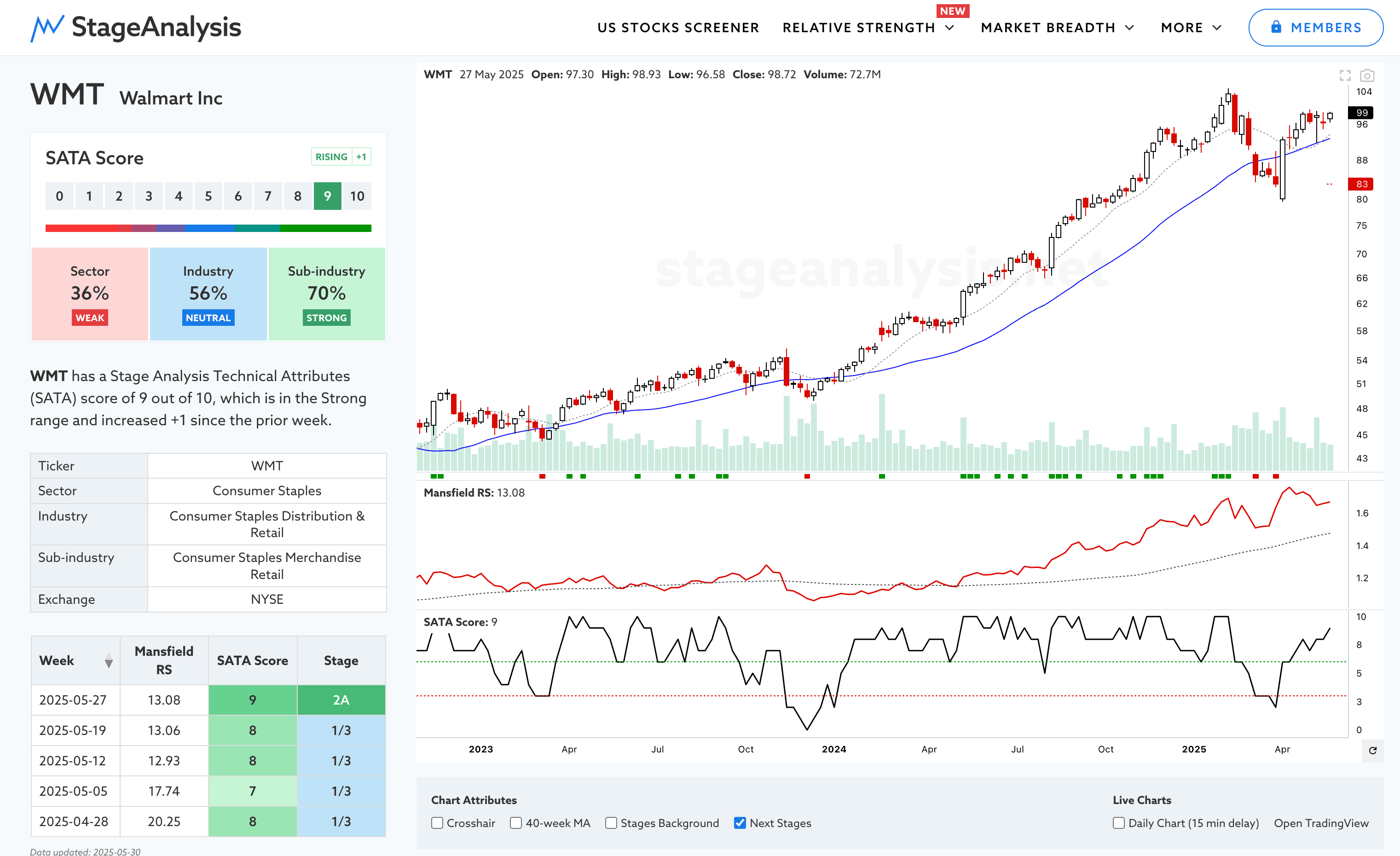This screenshot has width=1400, height=856.
Task: Sort table by Week arrow icon
Action: coord(109,660)
